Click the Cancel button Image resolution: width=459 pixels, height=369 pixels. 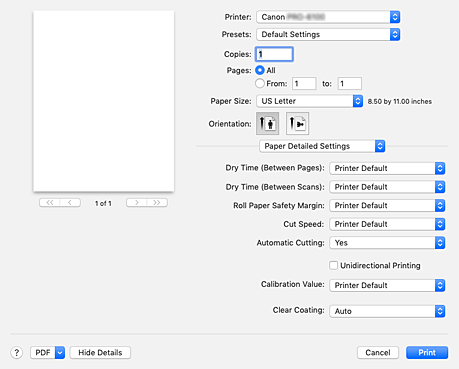tap(378, 352)
